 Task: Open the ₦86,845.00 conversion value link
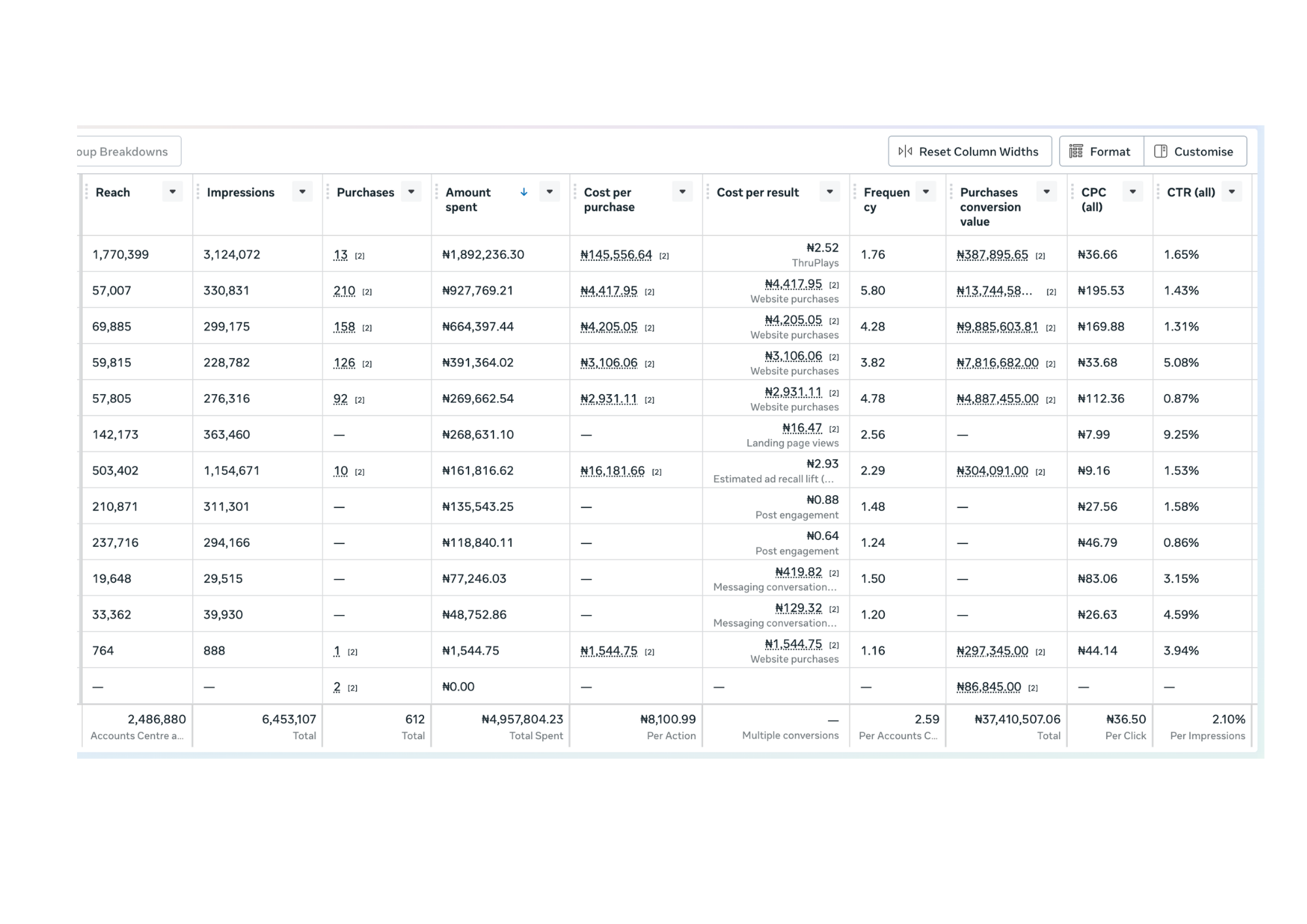pyautogui.click(x=989, y=687)
